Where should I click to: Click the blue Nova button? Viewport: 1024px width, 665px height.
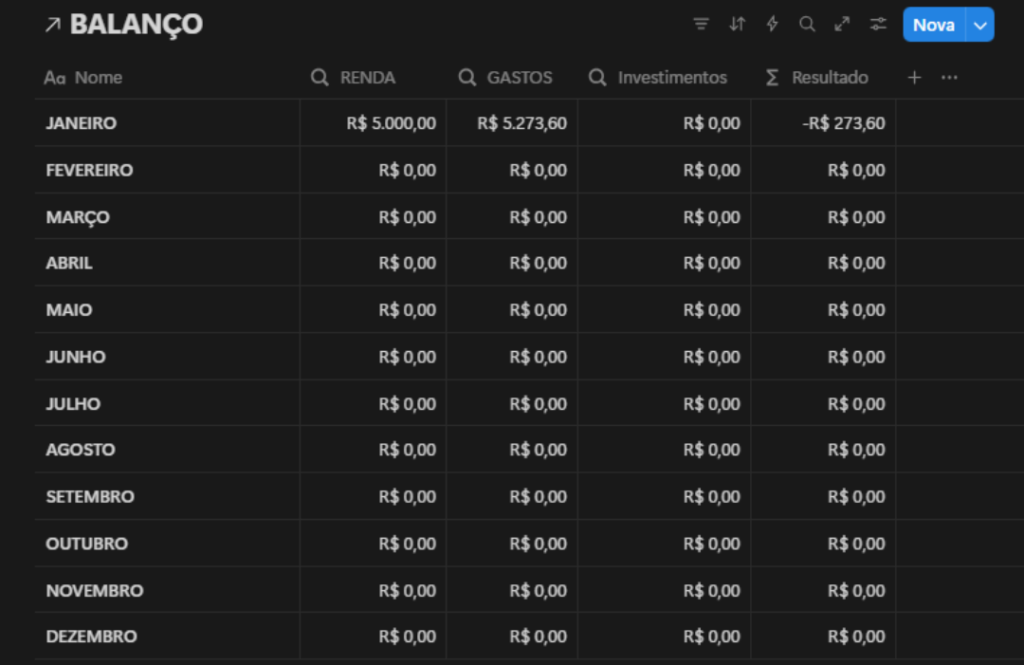(933, 25)
